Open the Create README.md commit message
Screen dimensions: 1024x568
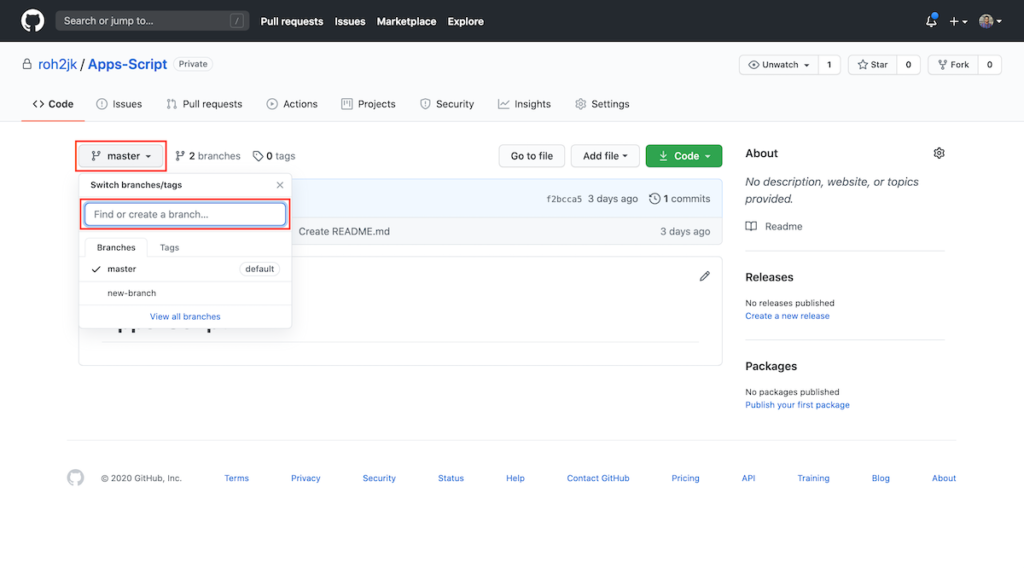pos(344,231)
